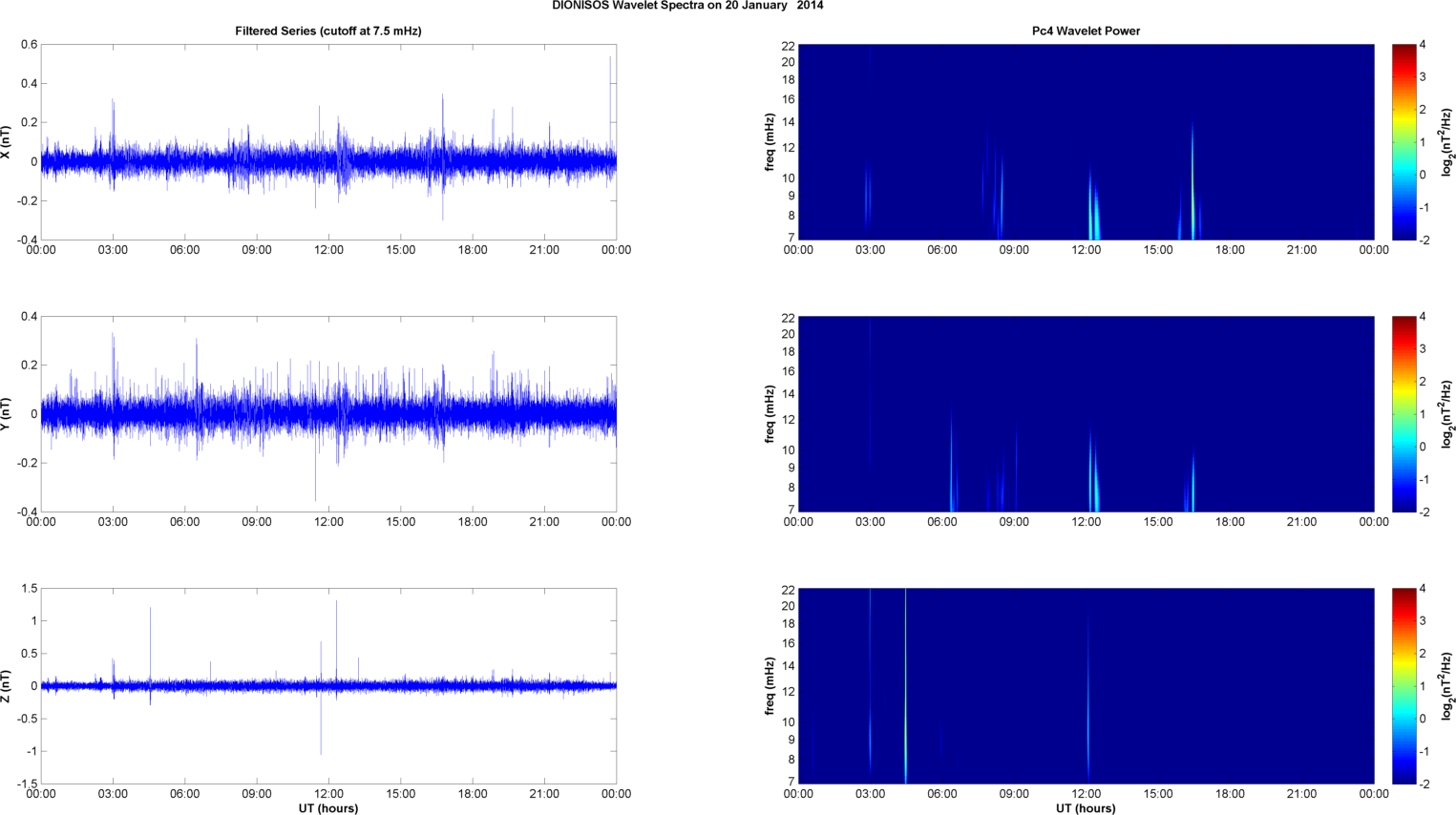The width and height of the screenshot is (1456, 815).
Task: Click the 06:00 tick under the Y series plot
Action: (184, 522)
